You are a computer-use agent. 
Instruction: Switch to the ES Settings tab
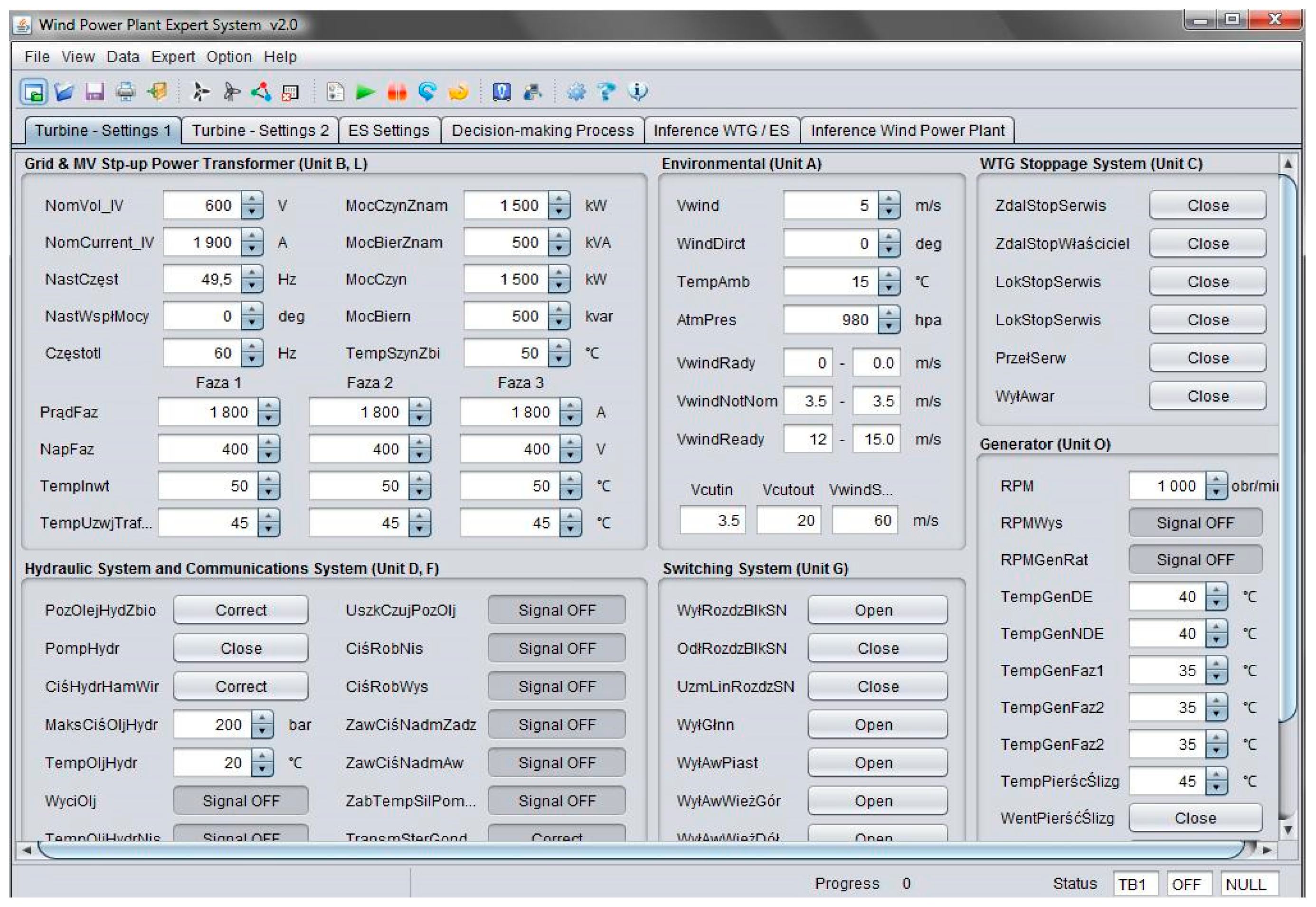click(x=388, y=131)
